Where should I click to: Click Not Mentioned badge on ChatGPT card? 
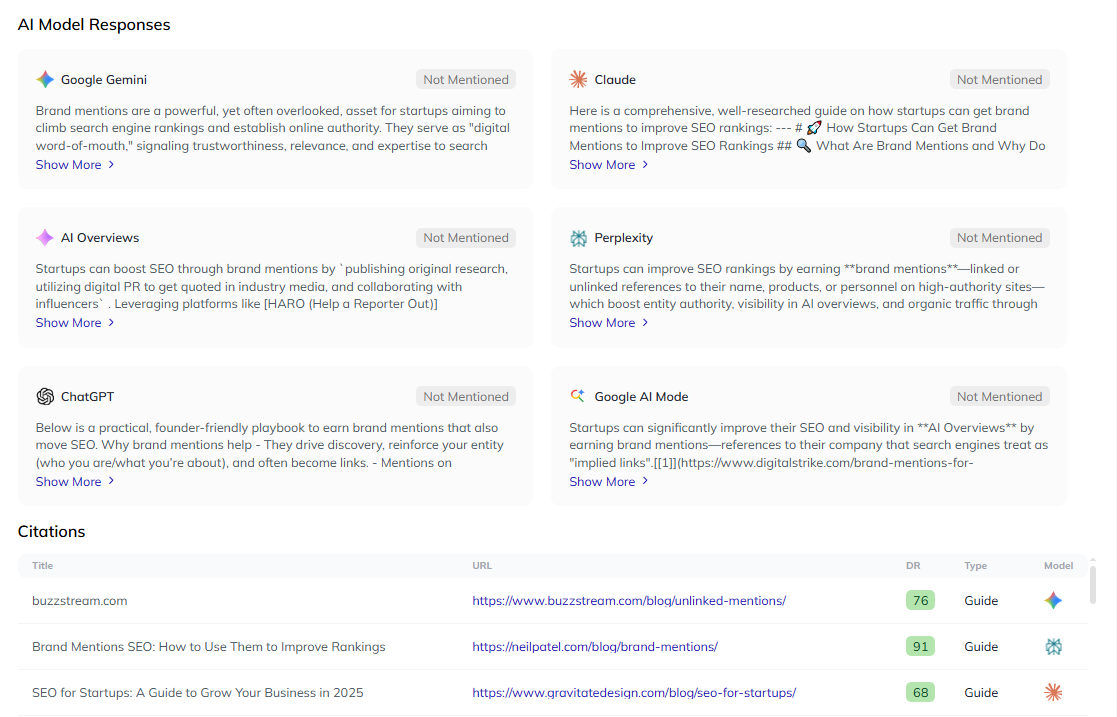(x=466, y=397)
